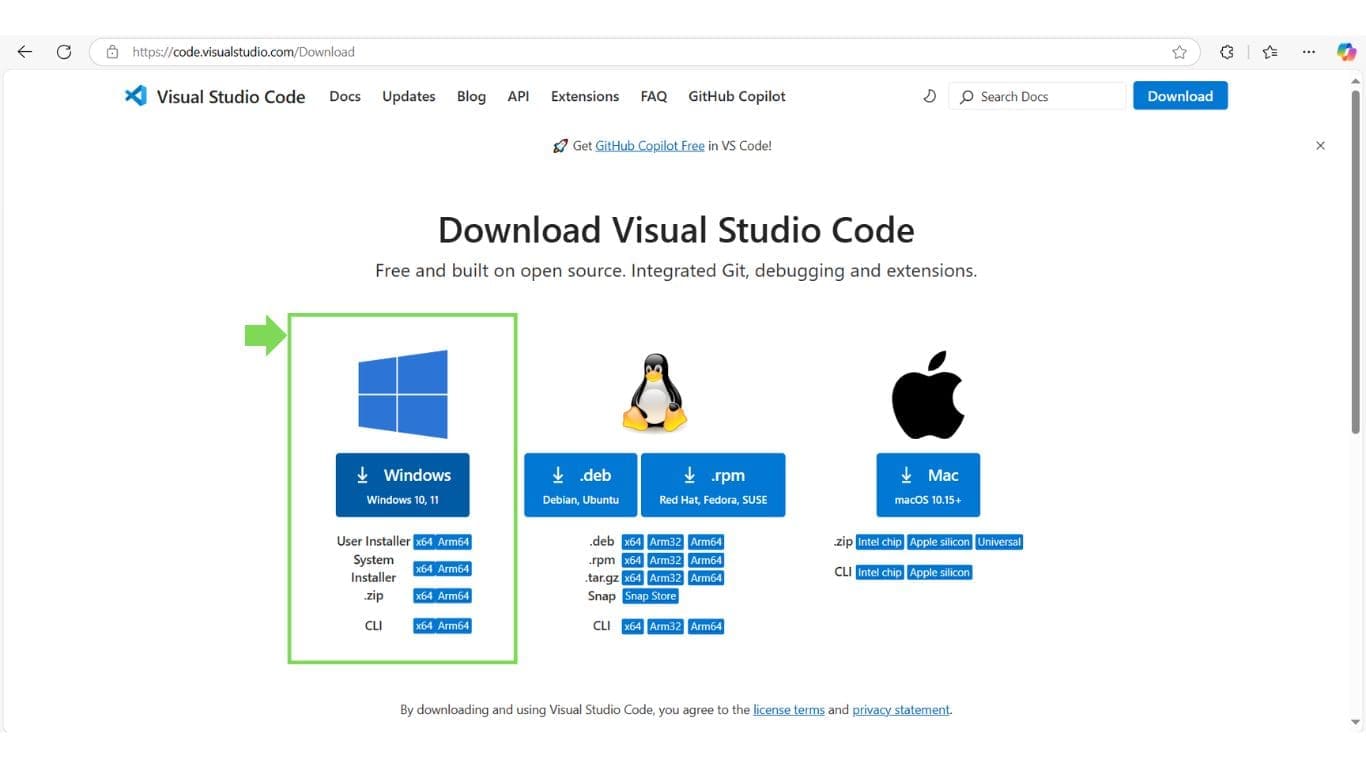
Task: Select Linux CLI Arm32 download
Action: click(665, 627)
